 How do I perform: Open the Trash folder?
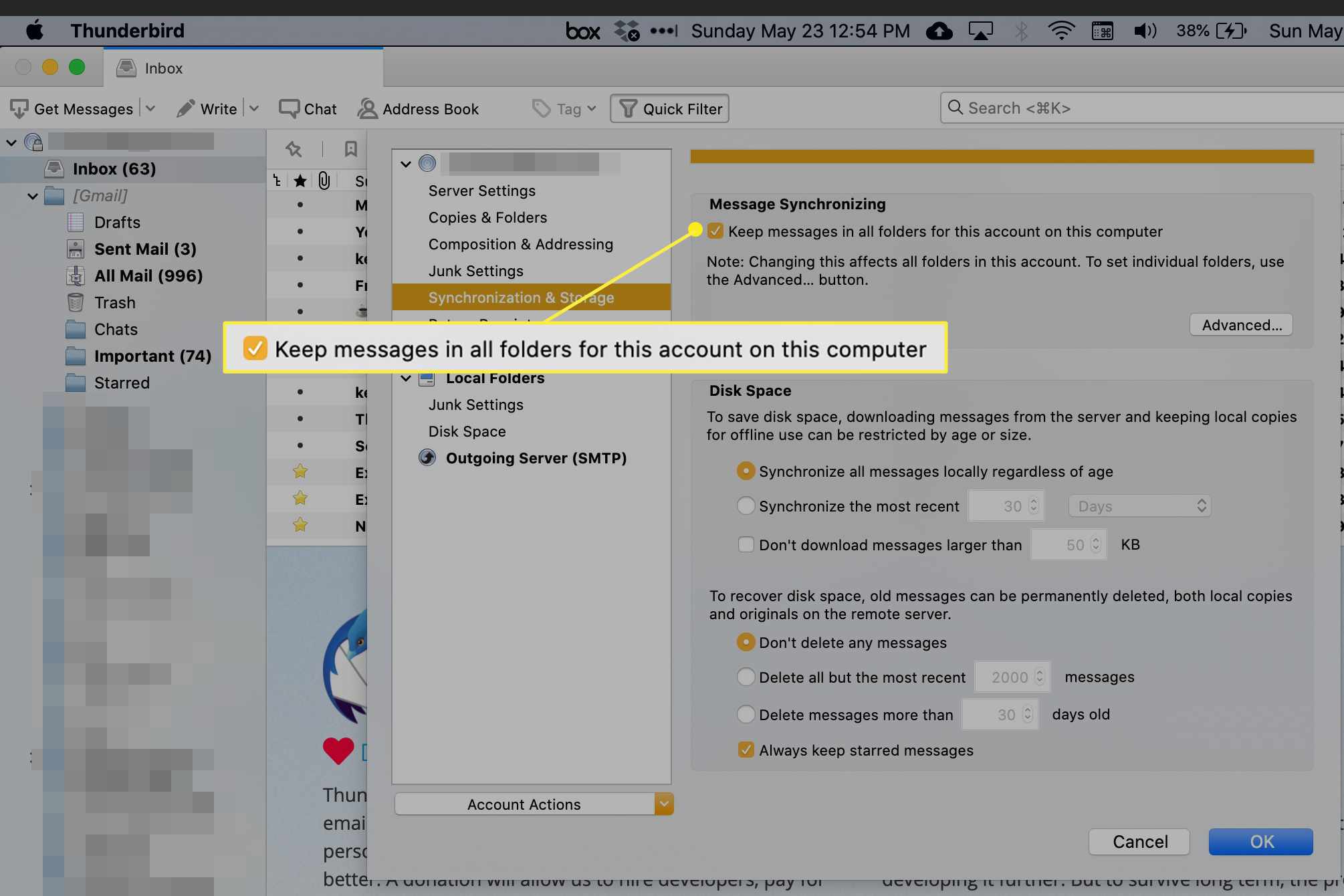[114, 302]
